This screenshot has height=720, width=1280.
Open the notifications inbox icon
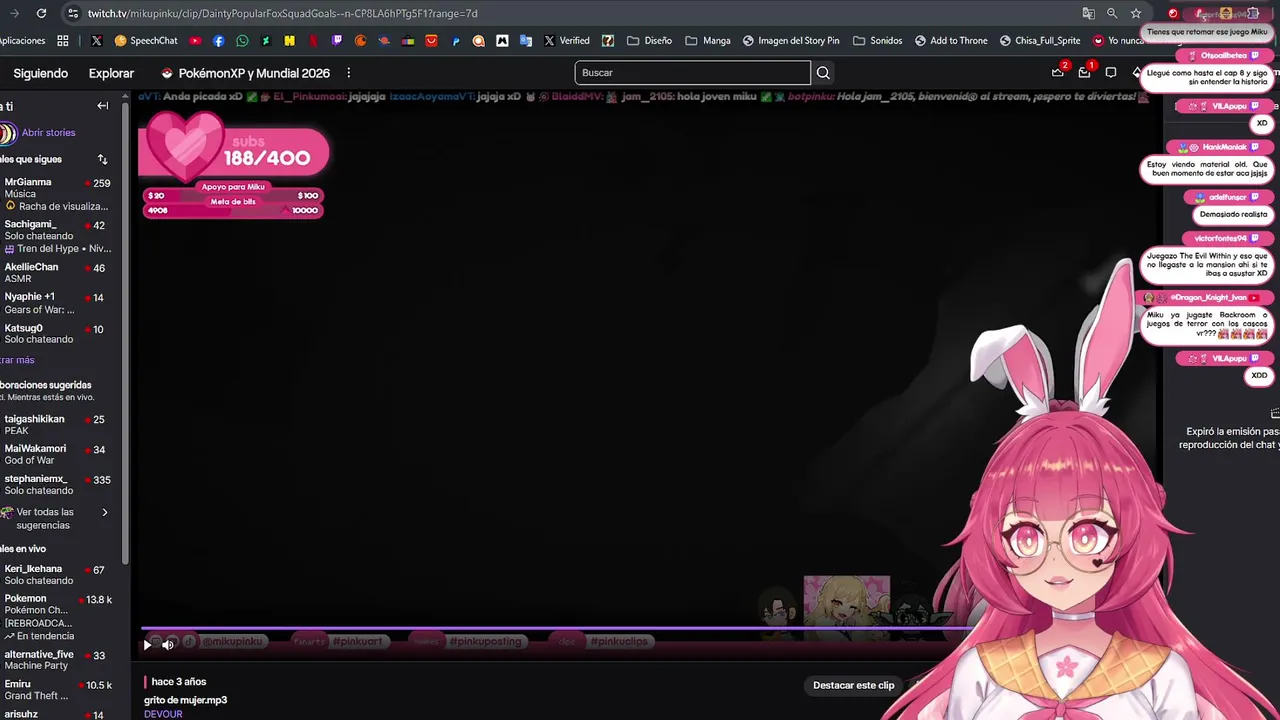point(1084,72)
